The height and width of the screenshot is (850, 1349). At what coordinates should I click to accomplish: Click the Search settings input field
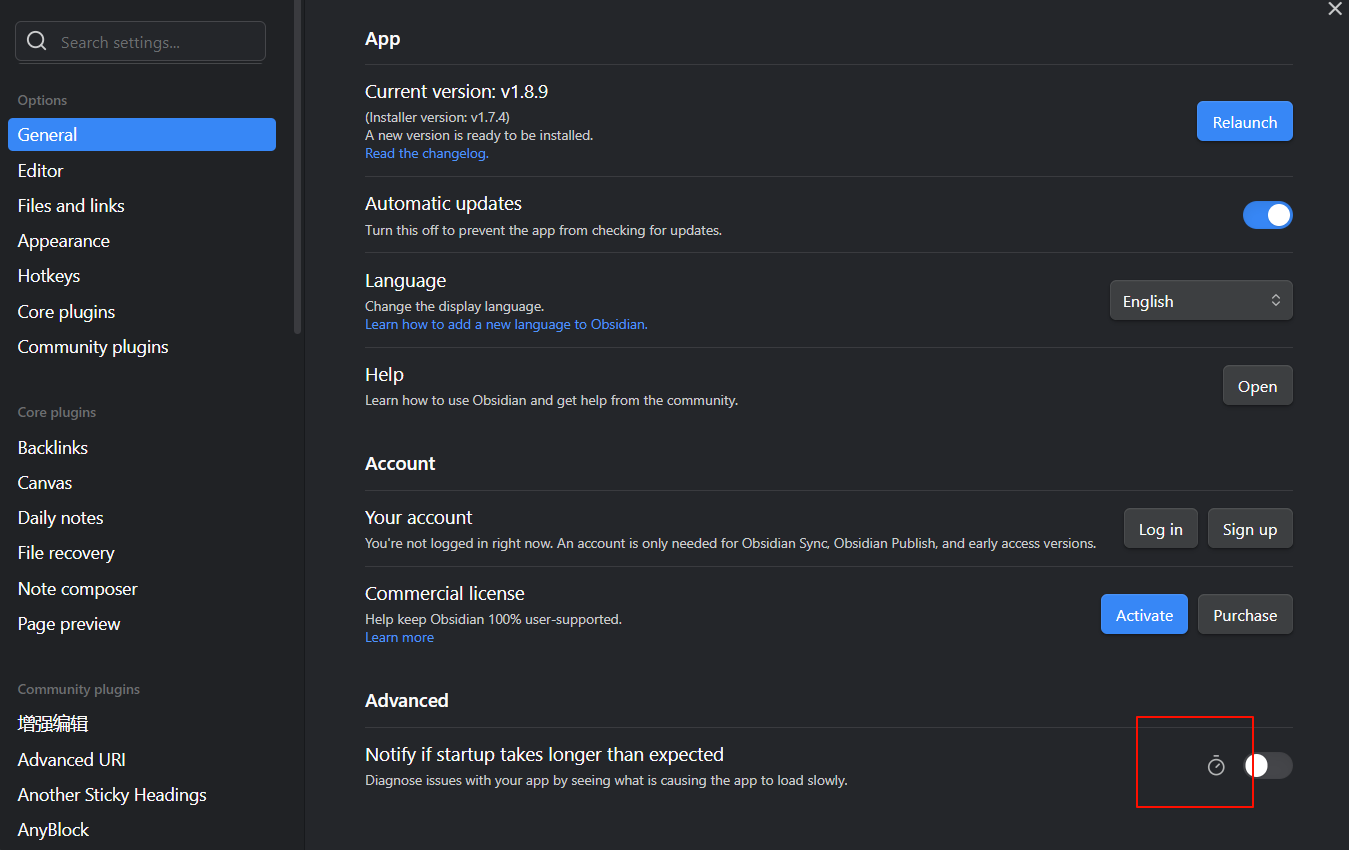pos(140,42)
